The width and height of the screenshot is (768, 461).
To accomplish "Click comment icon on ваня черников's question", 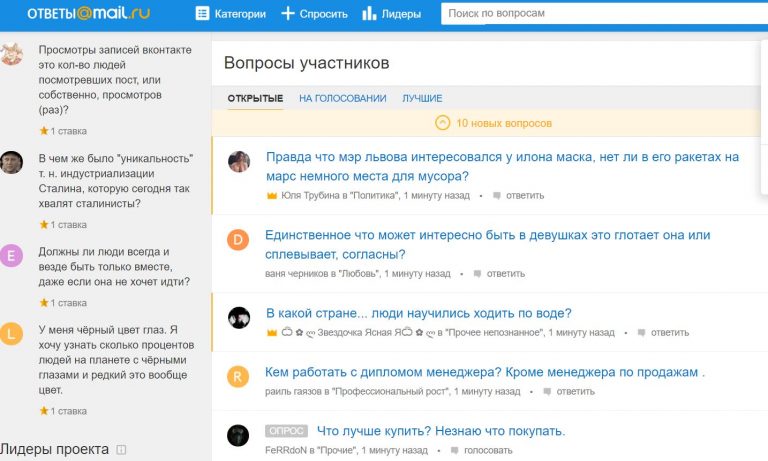I will (x=477, y=274).
